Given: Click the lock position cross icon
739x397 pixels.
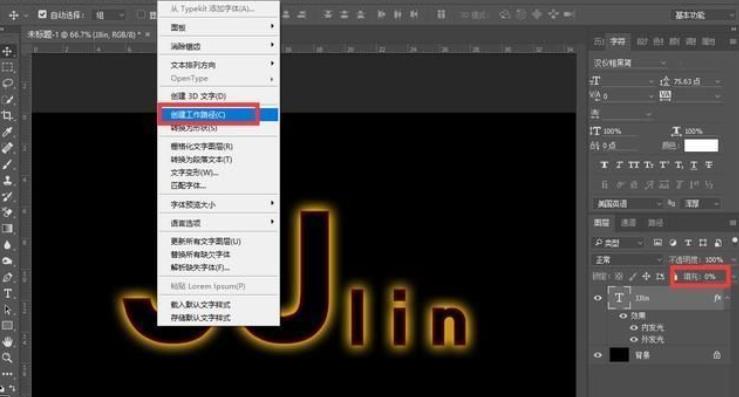Looking at the screenshot, I should pos(646,276).
